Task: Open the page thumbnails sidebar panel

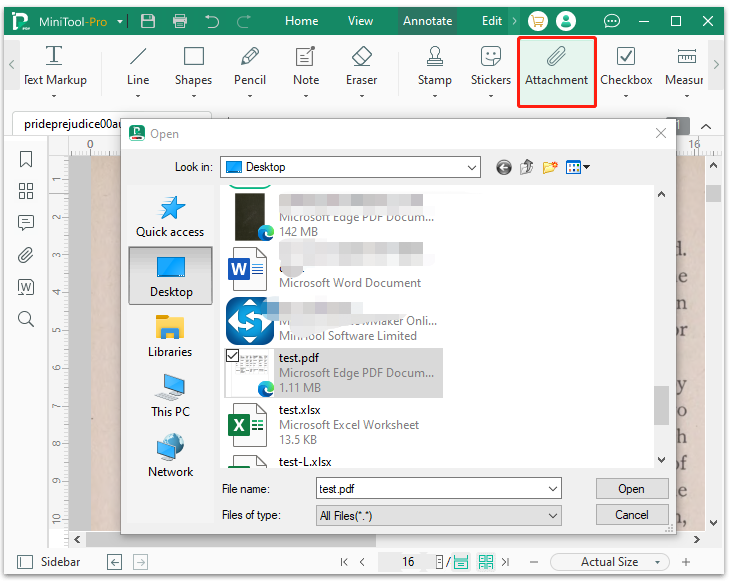Action: (26, 191)
